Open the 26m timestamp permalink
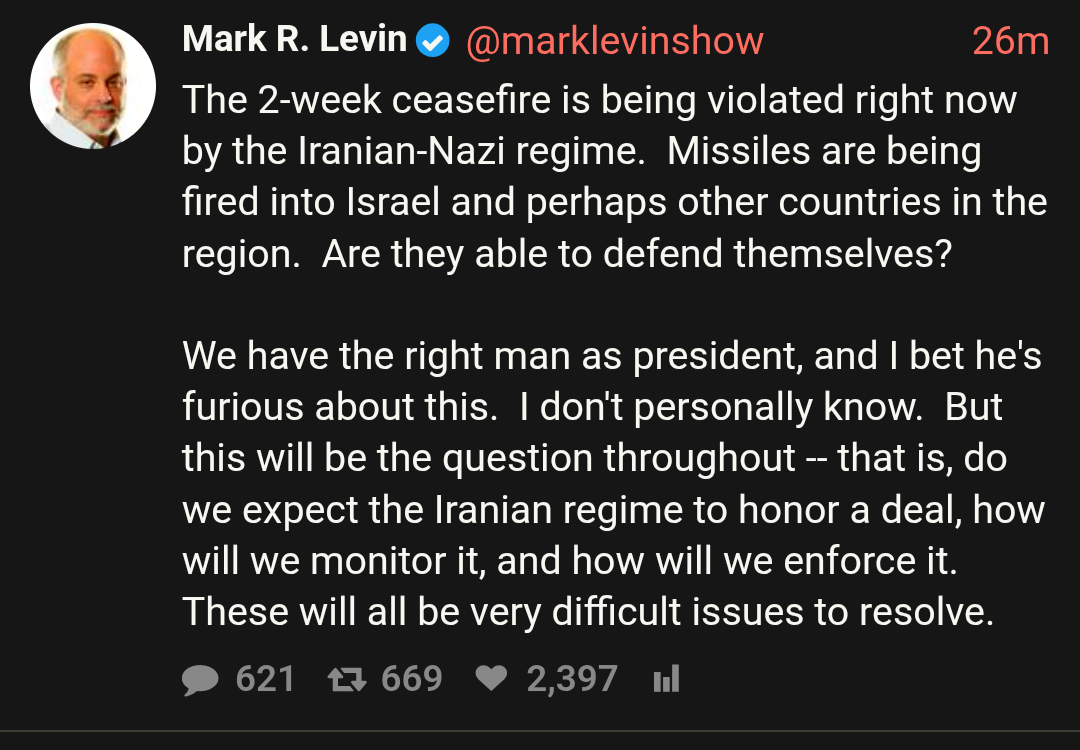This screenshot has height=750, width=1080. 1010,41
